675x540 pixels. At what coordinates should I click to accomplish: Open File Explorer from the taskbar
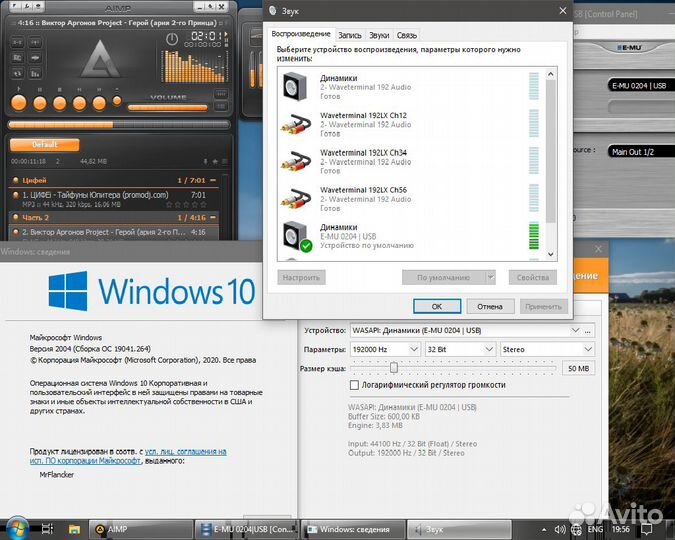(x=74, y=529)
